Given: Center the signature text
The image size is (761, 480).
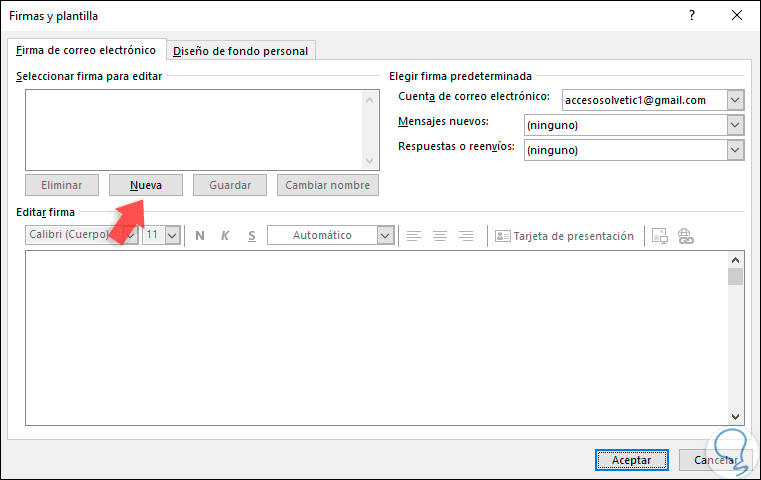Looking at the screenshot, I should coord(440,236).
